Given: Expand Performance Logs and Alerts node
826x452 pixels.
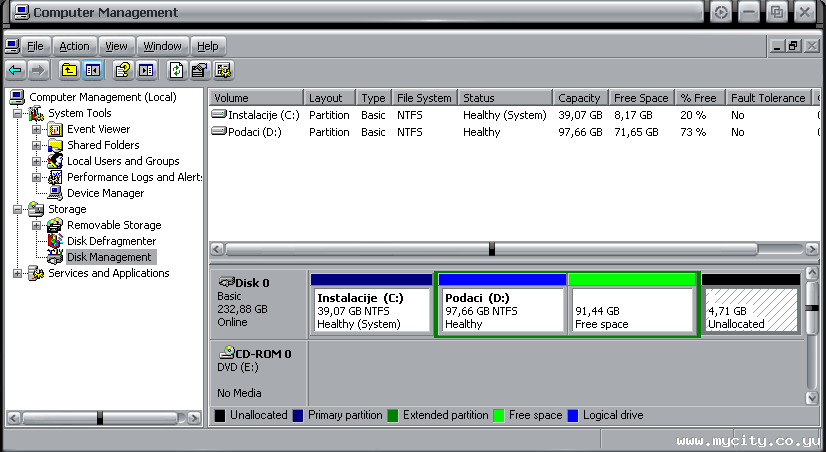Looking at the screenshot, I should tap(36, 177).
